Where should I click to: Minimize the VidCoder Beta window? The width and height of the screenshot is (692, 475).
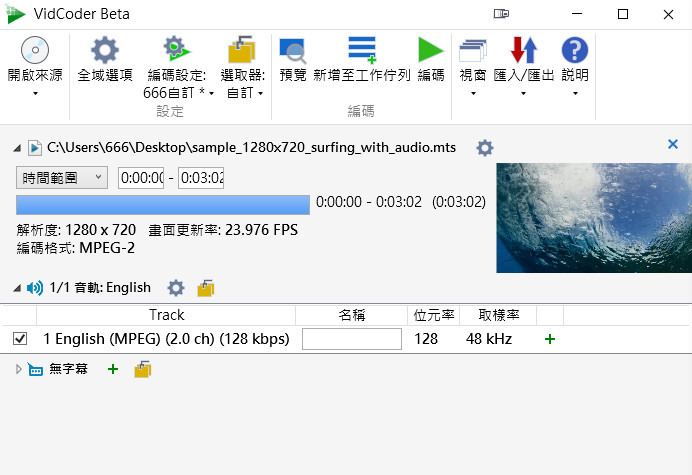tap(577, 14)
